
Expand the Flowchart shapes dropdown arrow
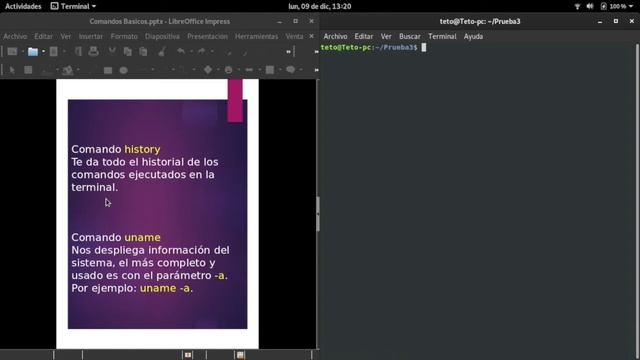pyautogui.click(x=280, y=70)
